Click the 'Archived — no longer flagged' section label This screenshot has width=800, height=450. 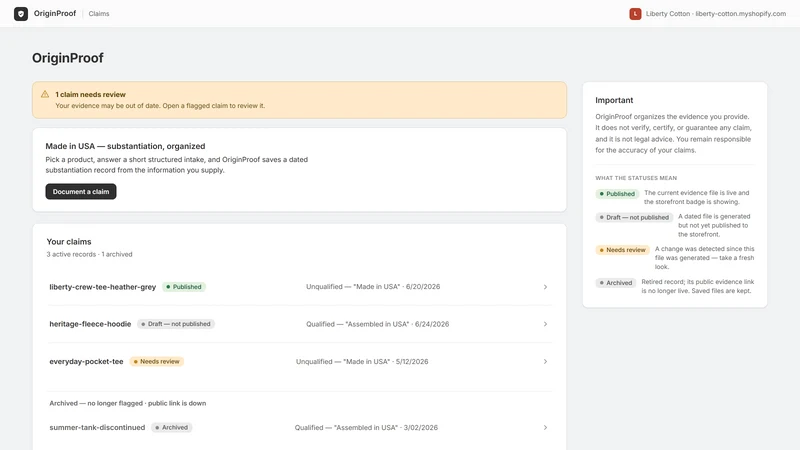(x=128, y=403)
